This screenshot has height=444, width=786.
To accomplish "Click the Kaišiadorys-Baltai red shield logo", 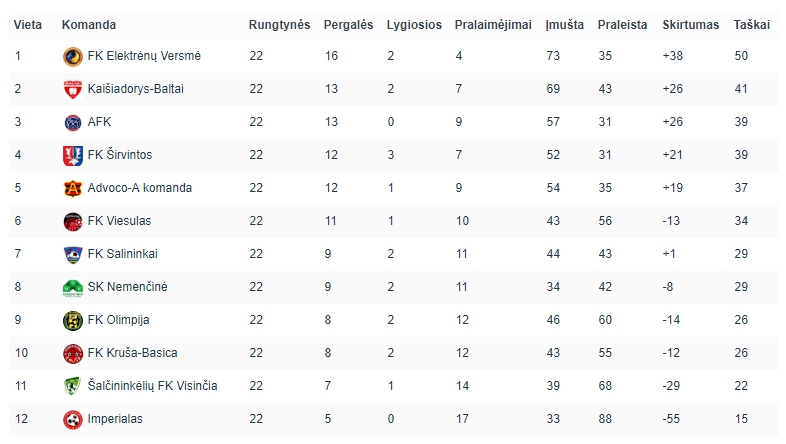I will [x=73, y=90].
